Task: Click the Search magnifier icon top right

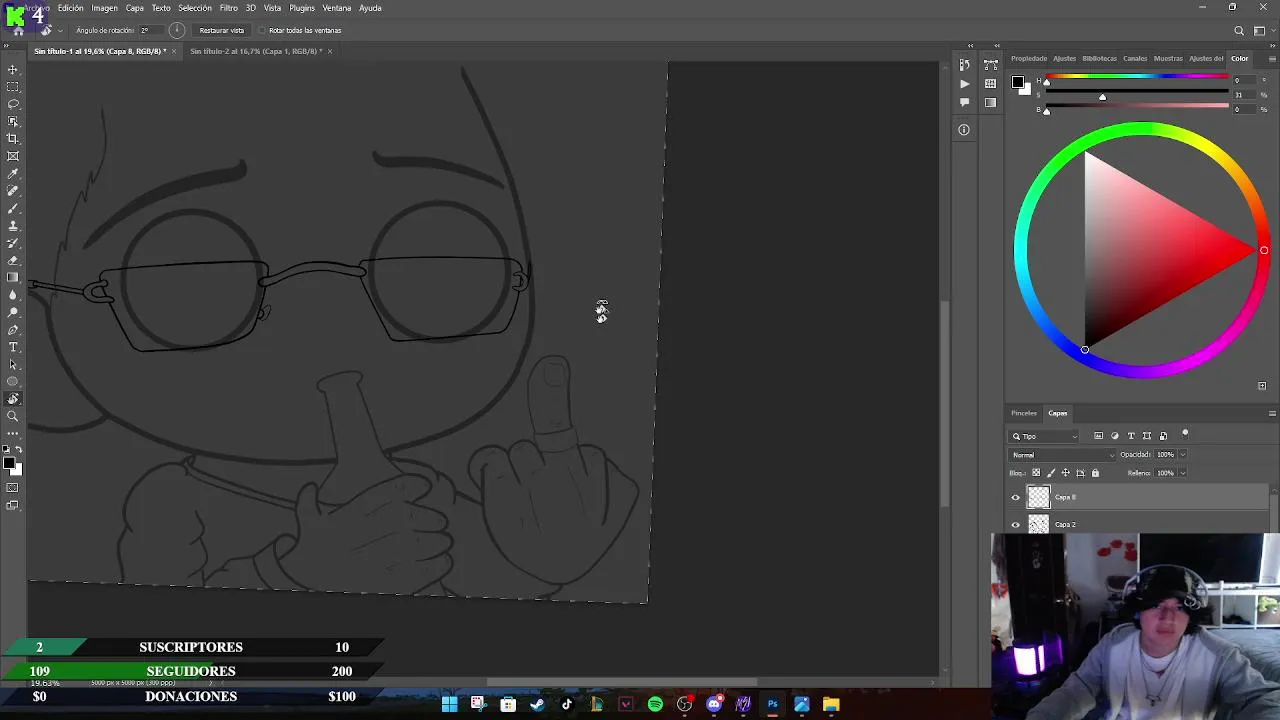Action: tap(1239, 31)
